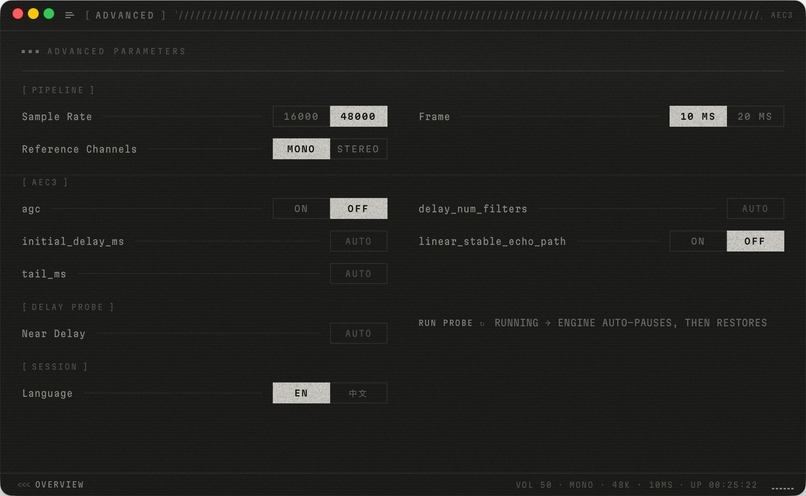806x496 pixels.
Task: Select 16000 sample rate
Action: click(x=301, y=117)
